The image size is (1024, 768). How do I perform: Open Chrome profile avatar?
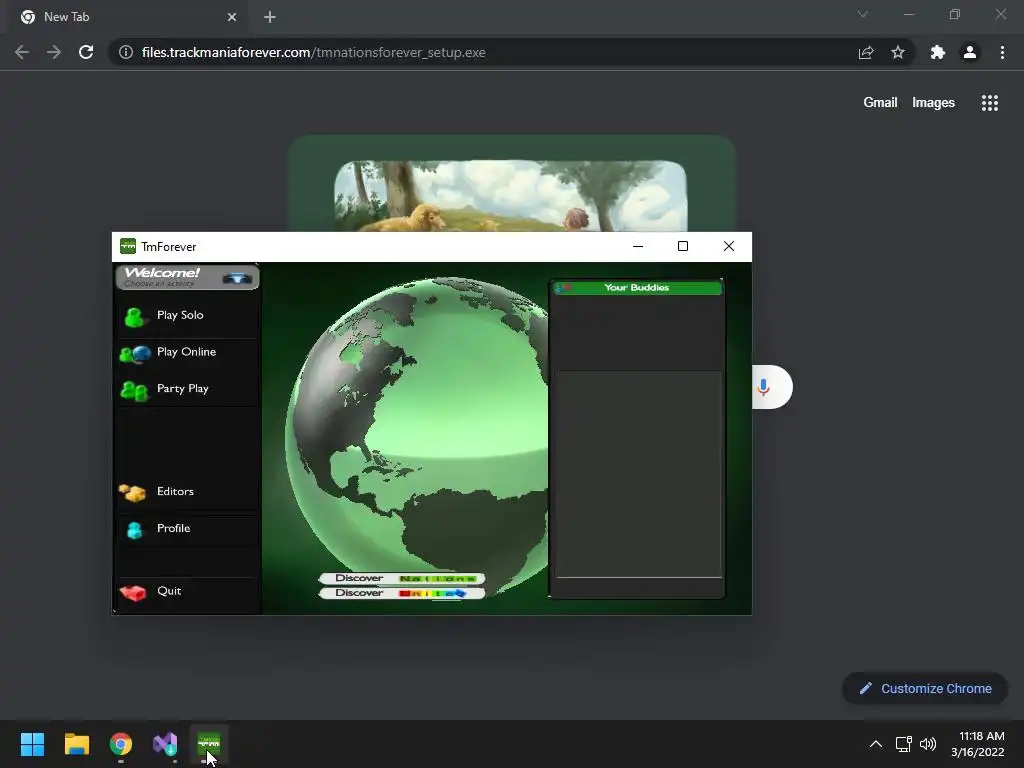970,52
